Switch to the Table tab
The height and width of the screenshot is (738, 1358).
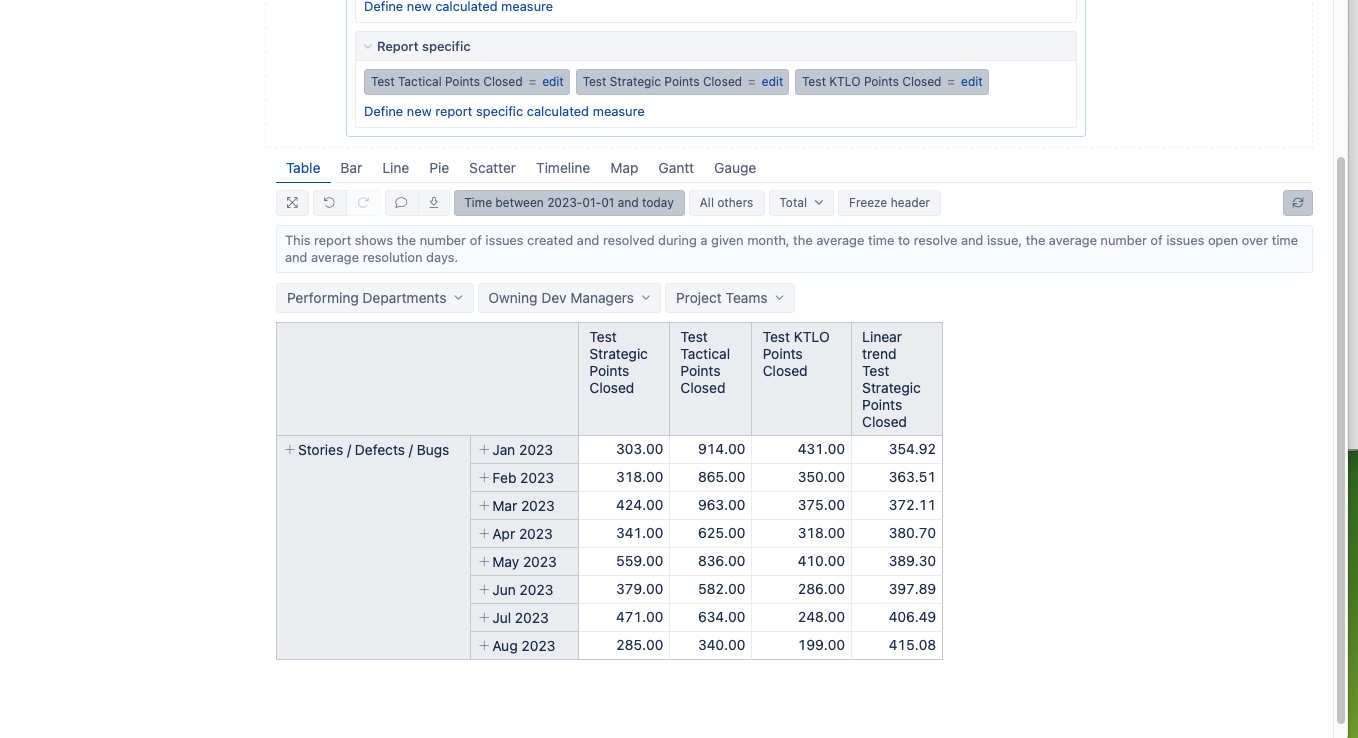pos(303,168)
